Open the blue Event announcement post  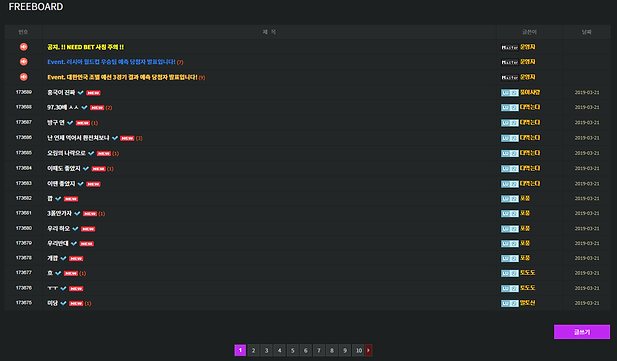tap(111, 62)
